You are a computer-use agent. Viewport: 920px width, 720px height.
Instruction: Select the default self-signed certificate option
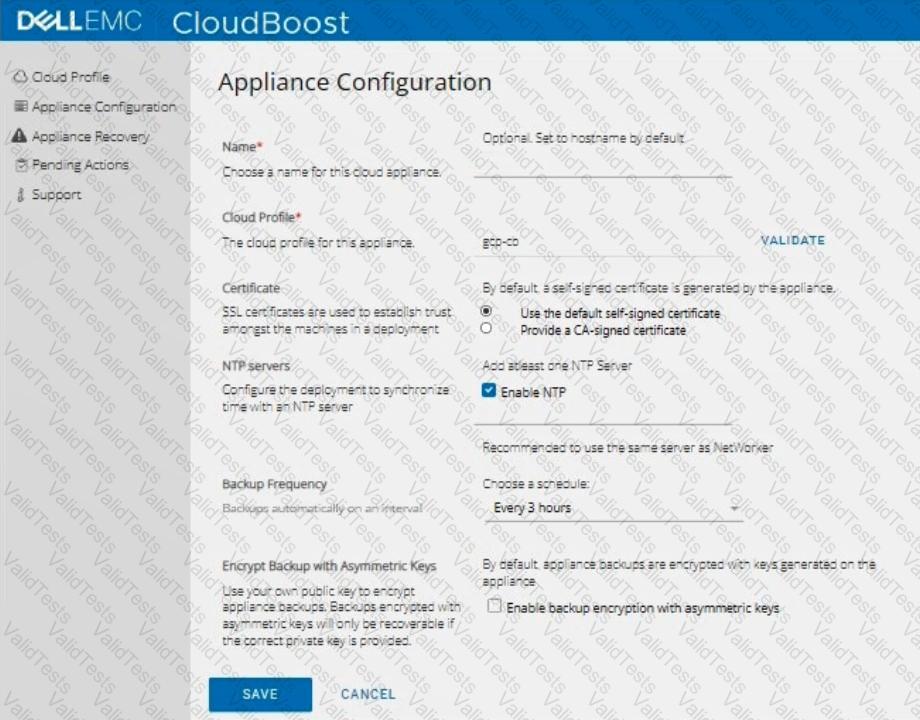[487, 312]
